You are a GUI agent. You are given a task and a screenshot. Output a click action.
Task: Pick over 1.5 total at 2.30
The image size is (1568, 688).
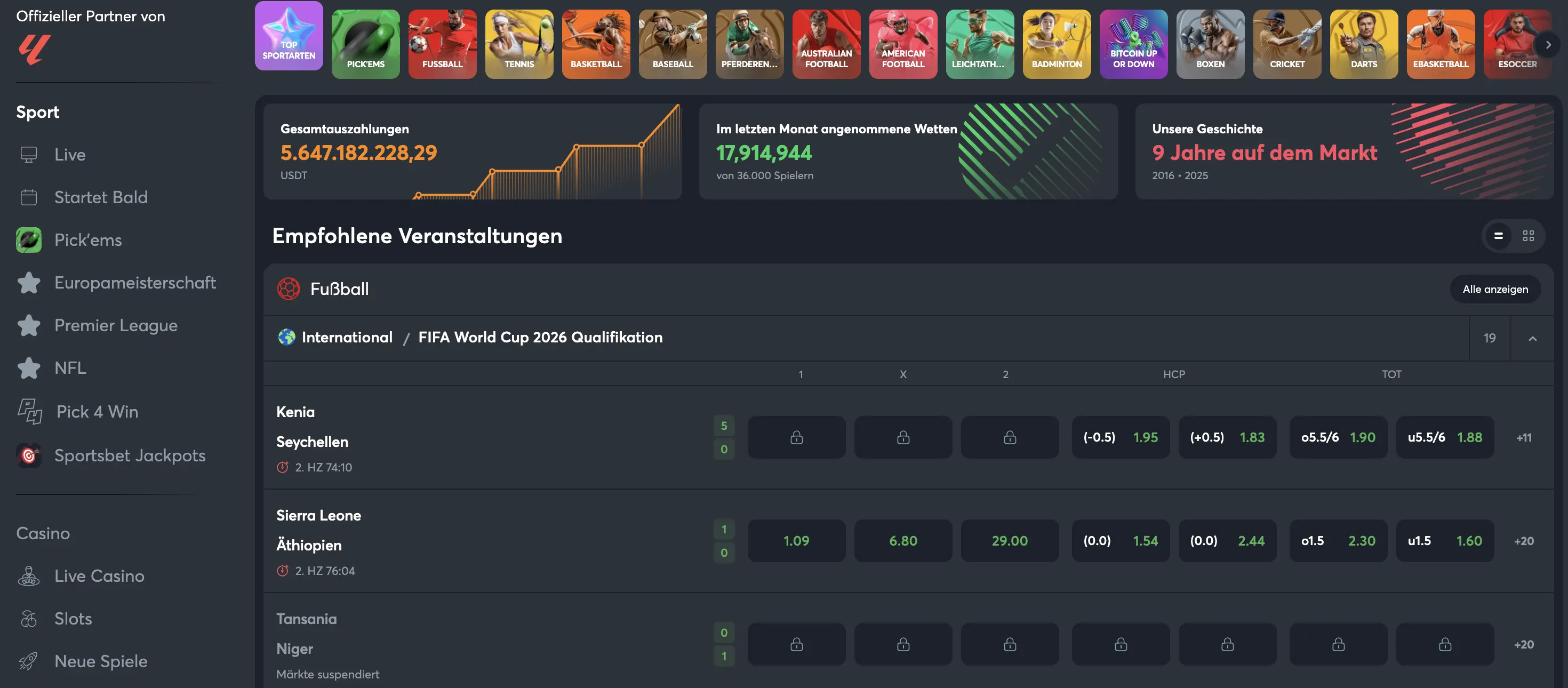tap(1338, 541)
